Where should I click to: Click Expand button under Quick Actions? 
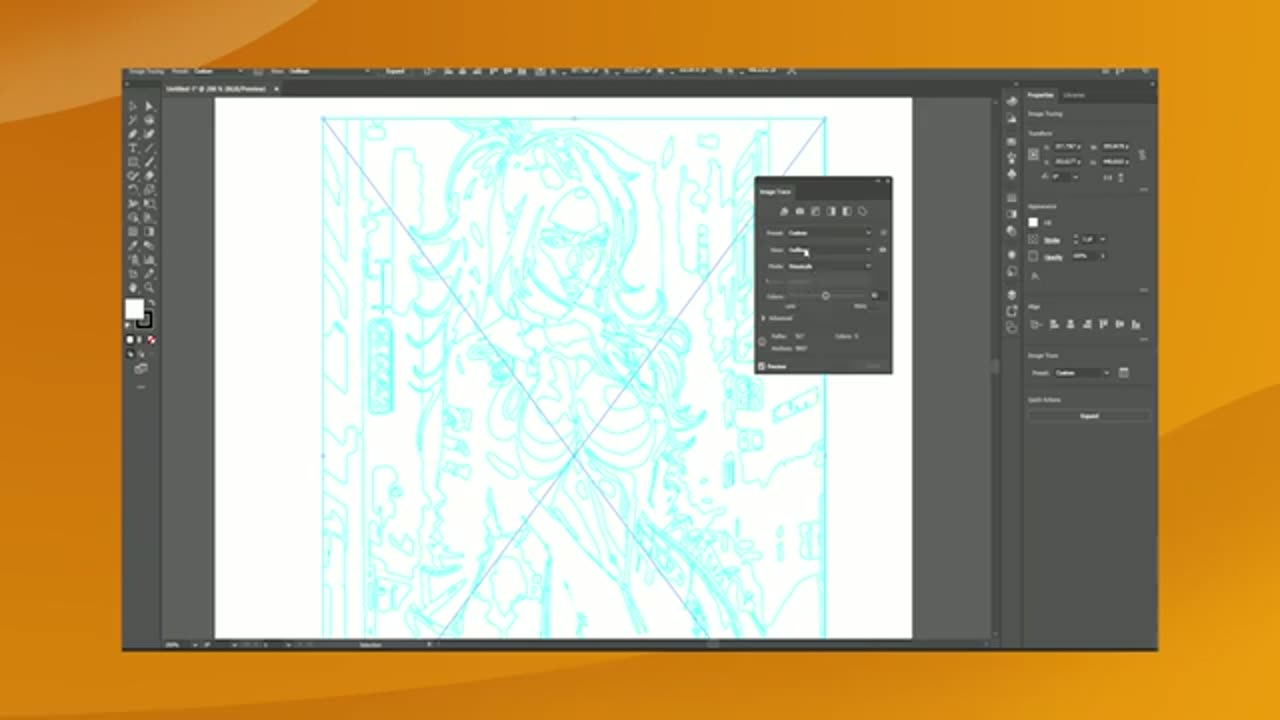1089,415
